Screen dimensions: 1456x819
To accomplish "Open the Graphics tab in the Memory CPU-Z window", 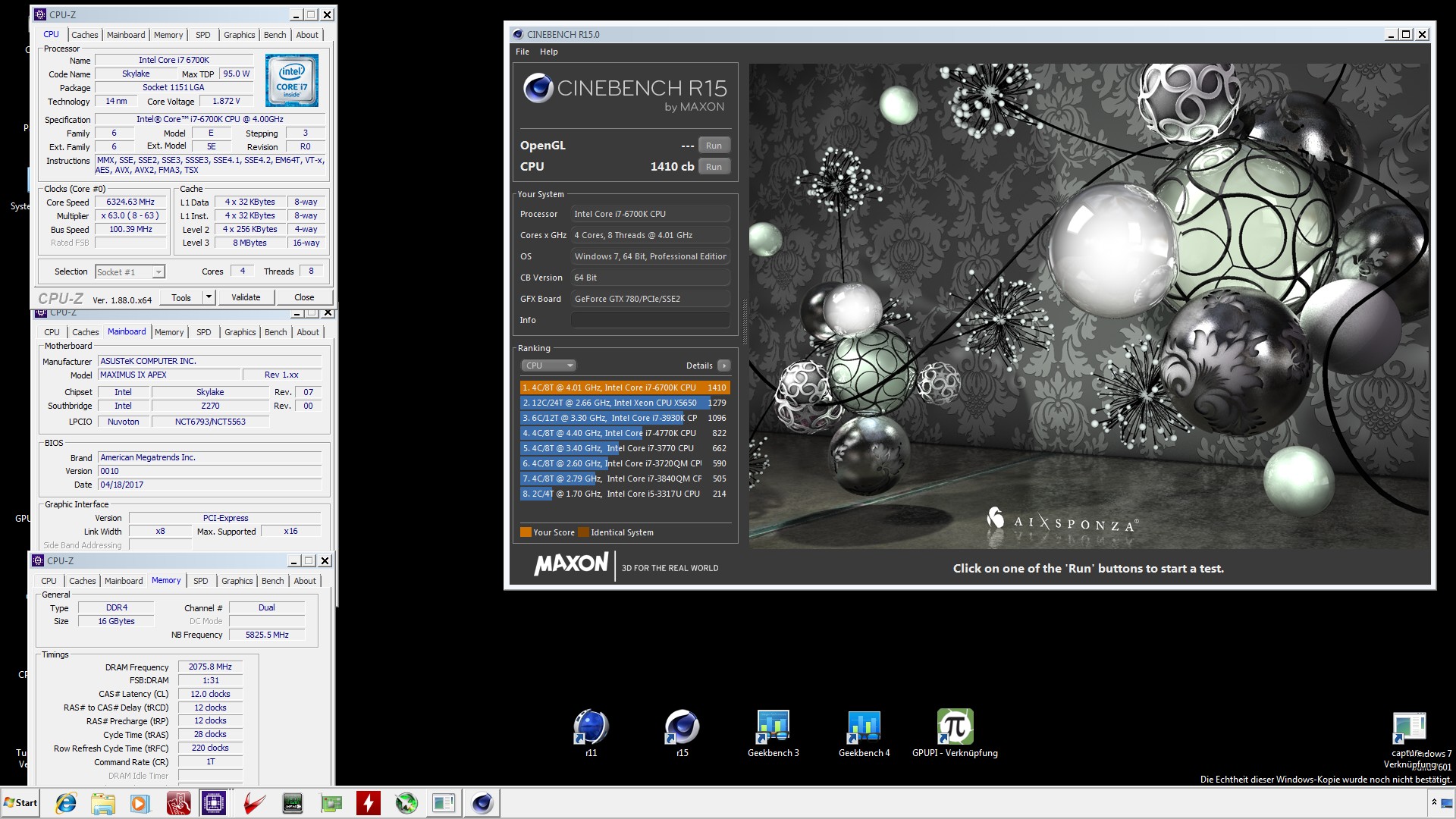I will pos(237,581).
